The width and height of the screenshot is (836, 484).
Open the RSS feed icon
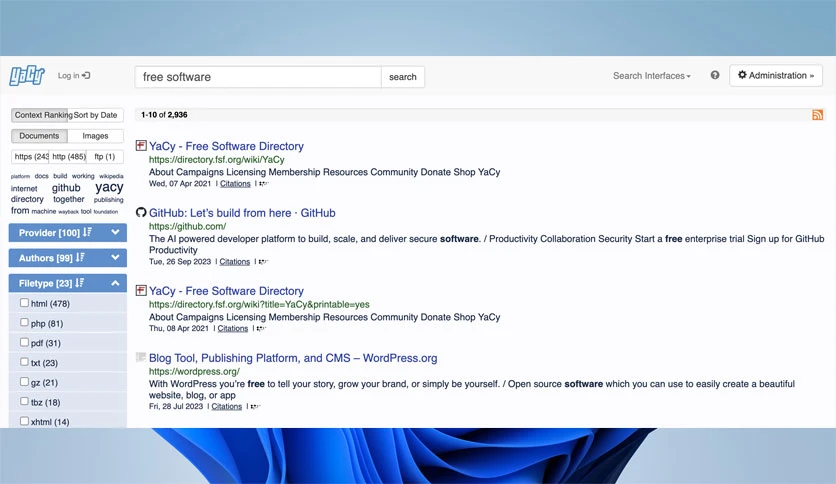[817, 115]
